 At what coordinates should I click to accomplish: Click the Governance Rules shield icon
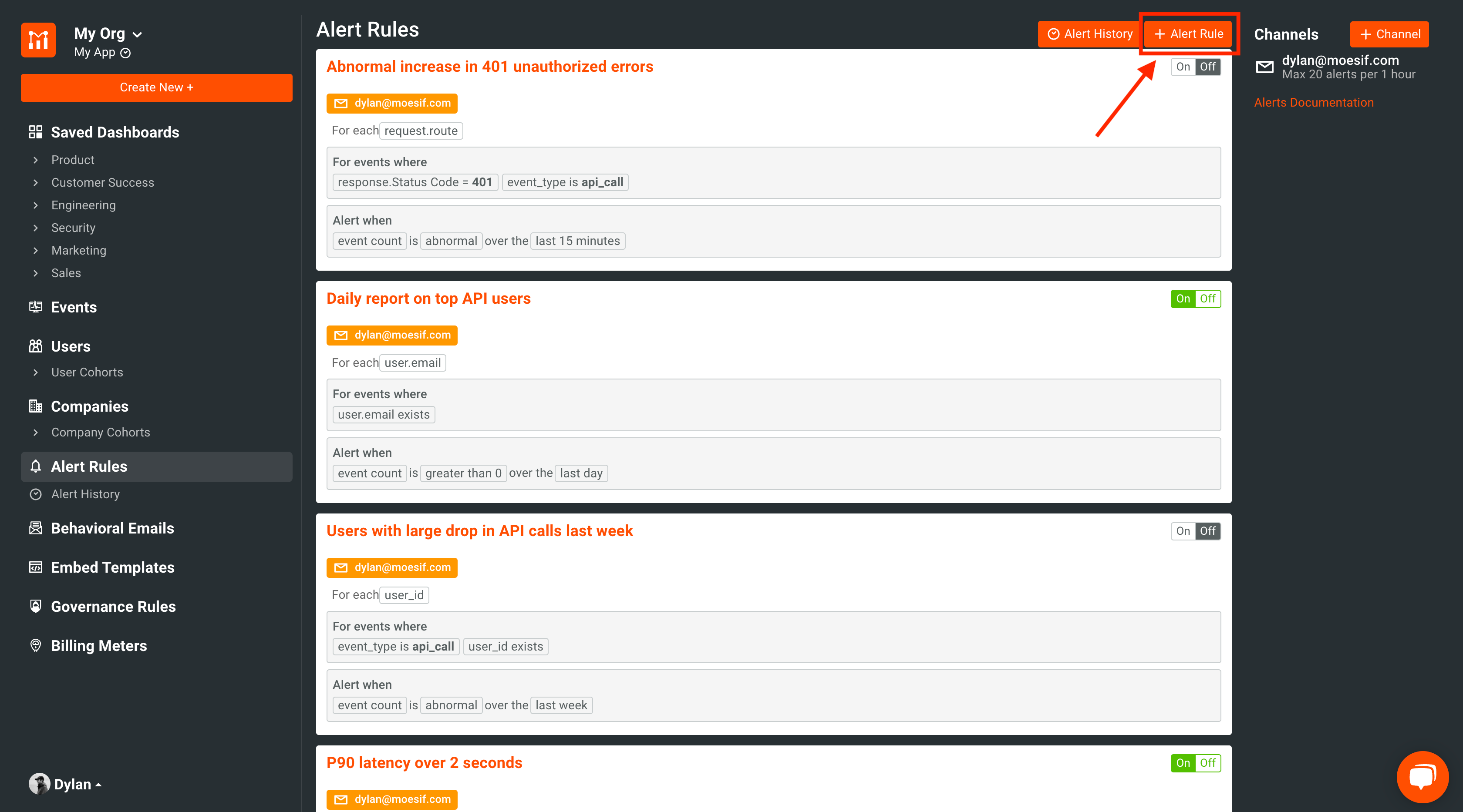35,606
